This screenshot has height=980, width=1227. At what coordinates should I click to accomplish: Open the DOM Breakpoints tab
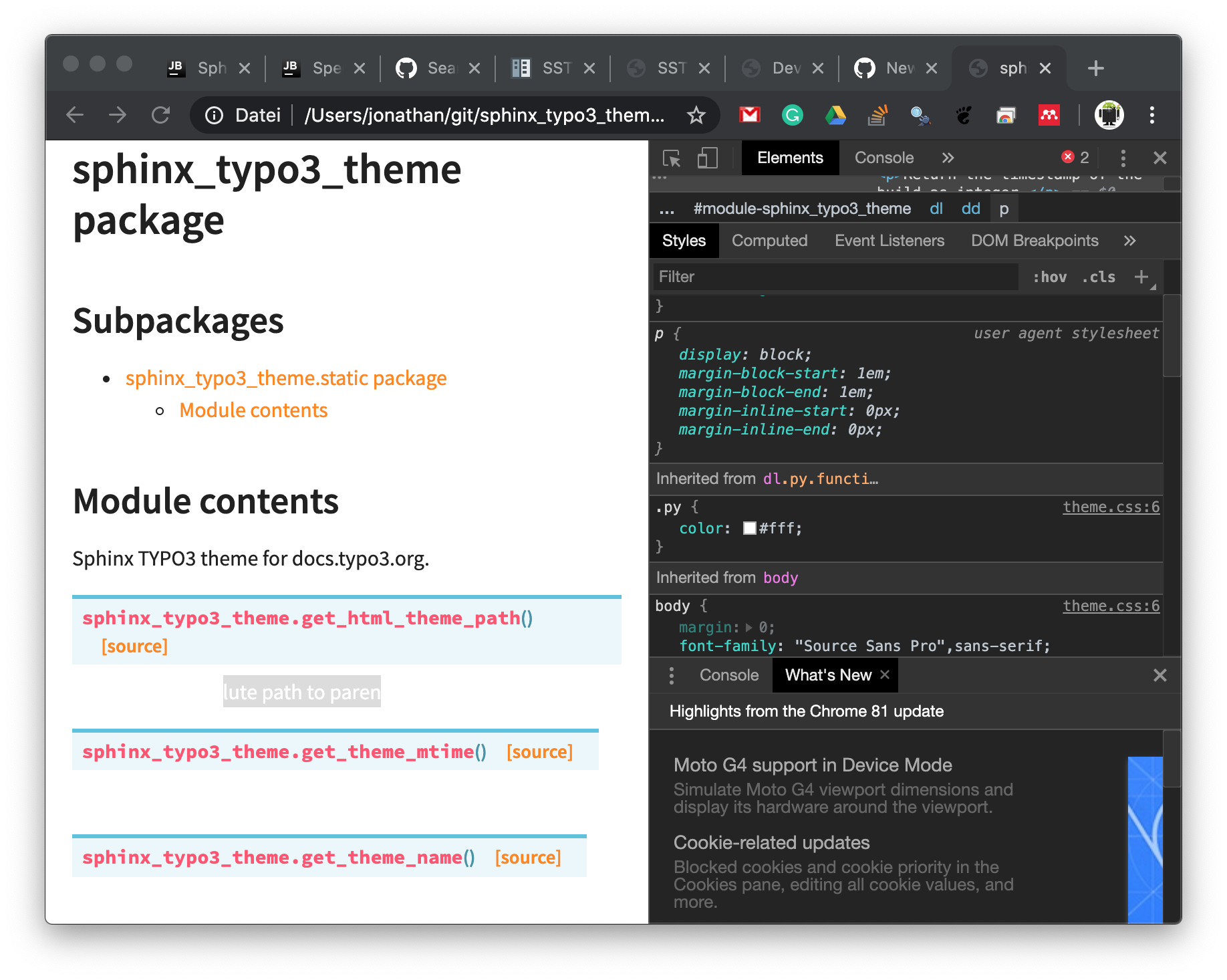[x=1034, y=241]
